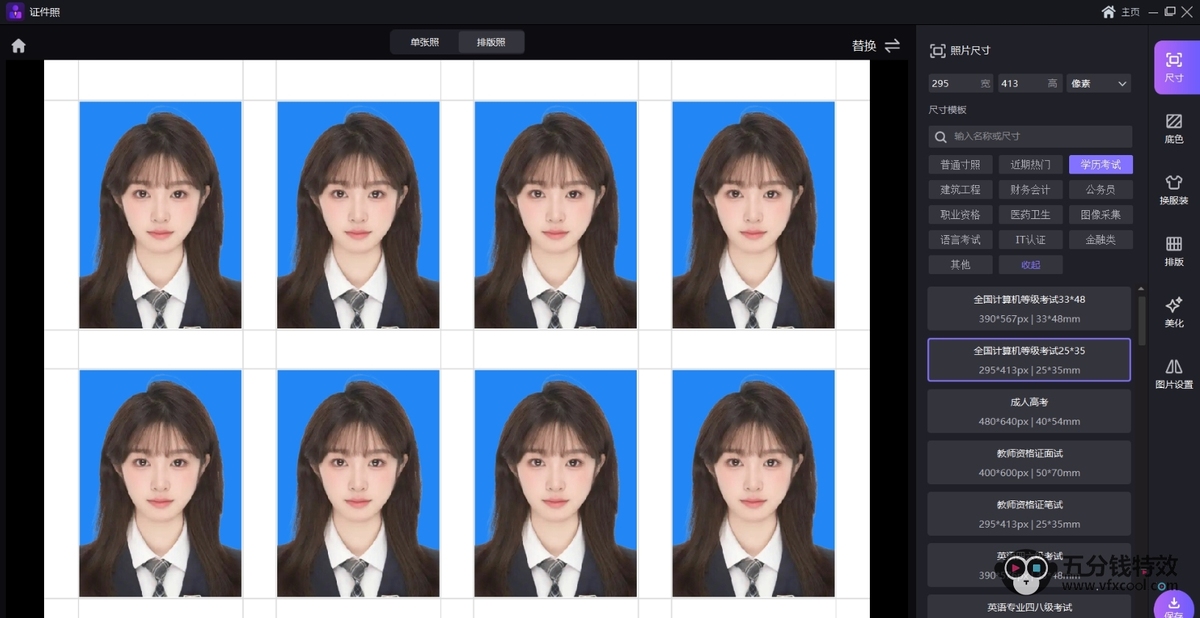Select the 建筑工程 category
Screen dimensions: 1200x618
[960, 189]
